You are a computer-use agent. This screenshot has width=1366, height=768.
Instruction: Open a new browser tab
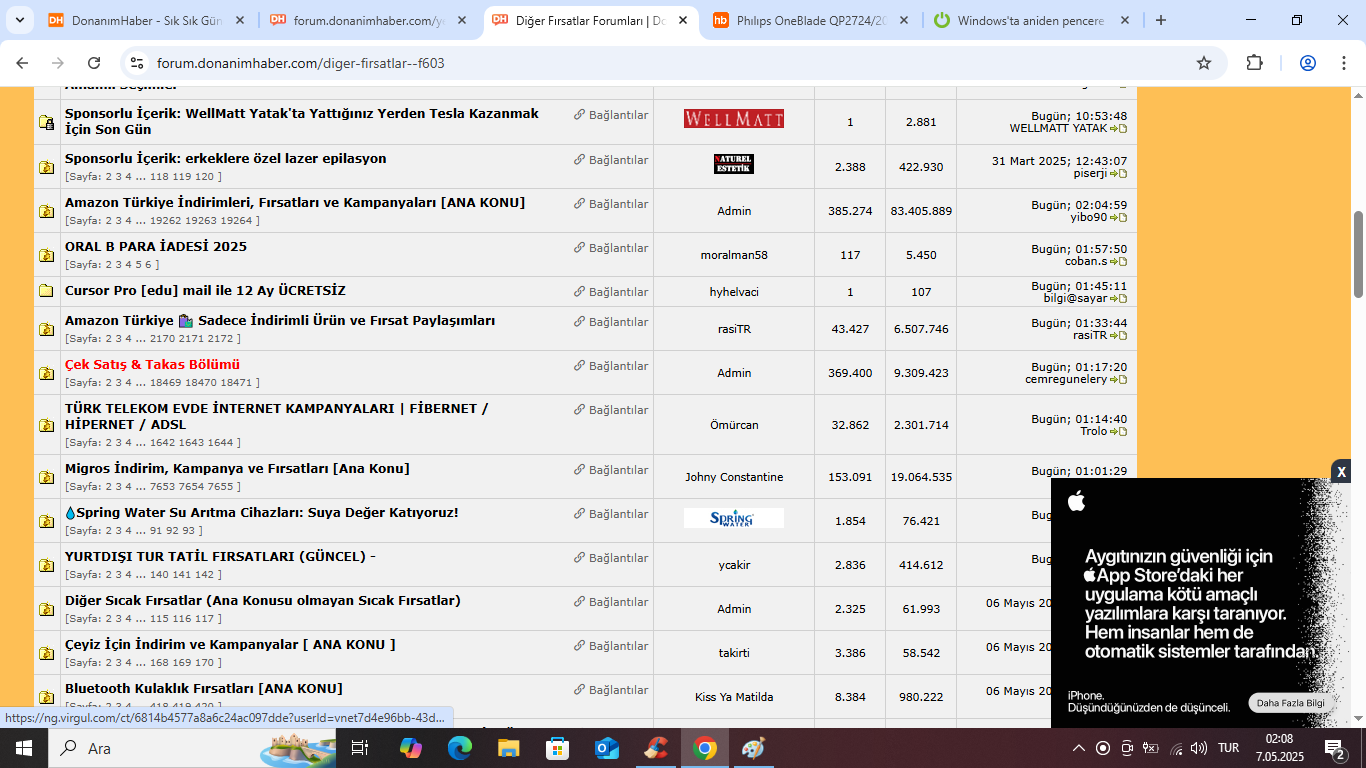[x=1160, y=20]
